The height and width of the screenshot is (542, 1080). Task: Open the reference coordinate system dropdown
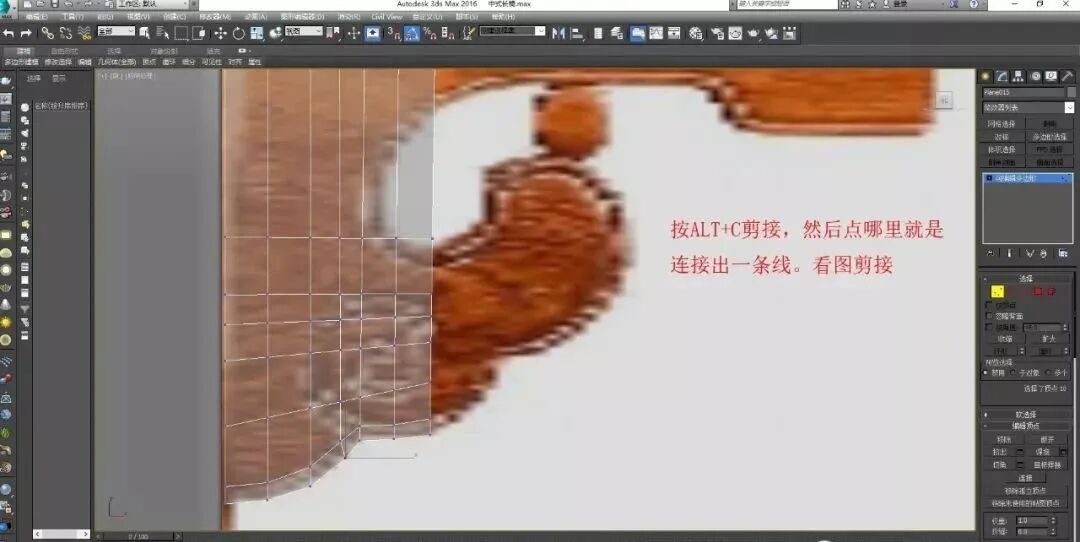coord(304,32)
